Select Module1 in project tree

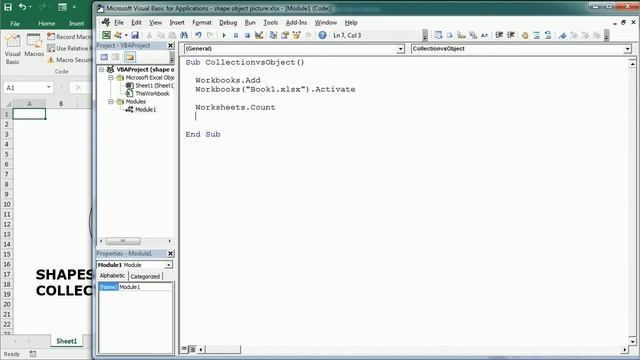point(146,109)
